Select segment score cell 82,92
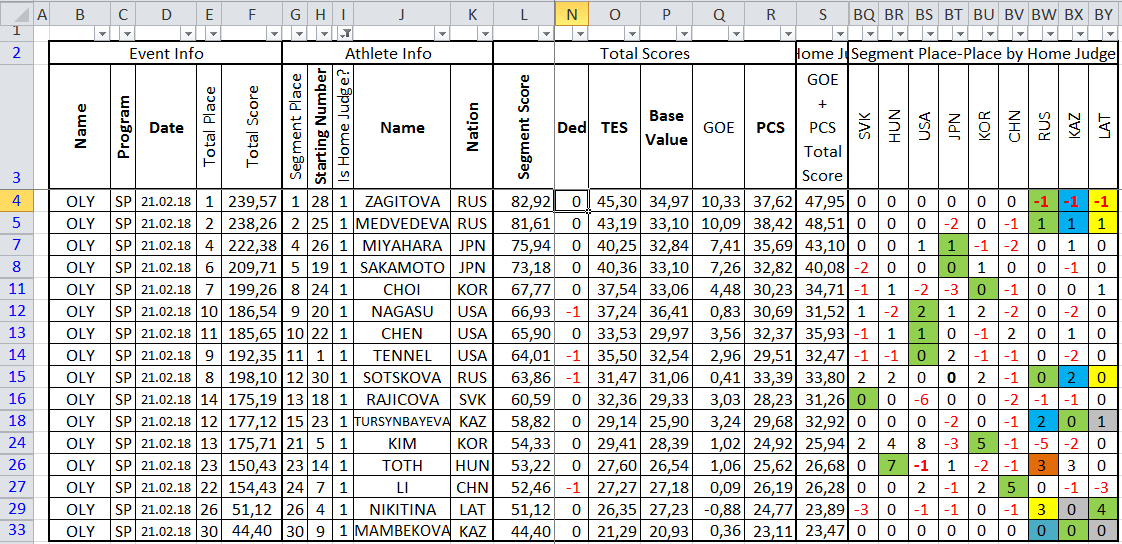This screenshot has width=1122, height=544. pyautogui.click(x=524, y=201)
